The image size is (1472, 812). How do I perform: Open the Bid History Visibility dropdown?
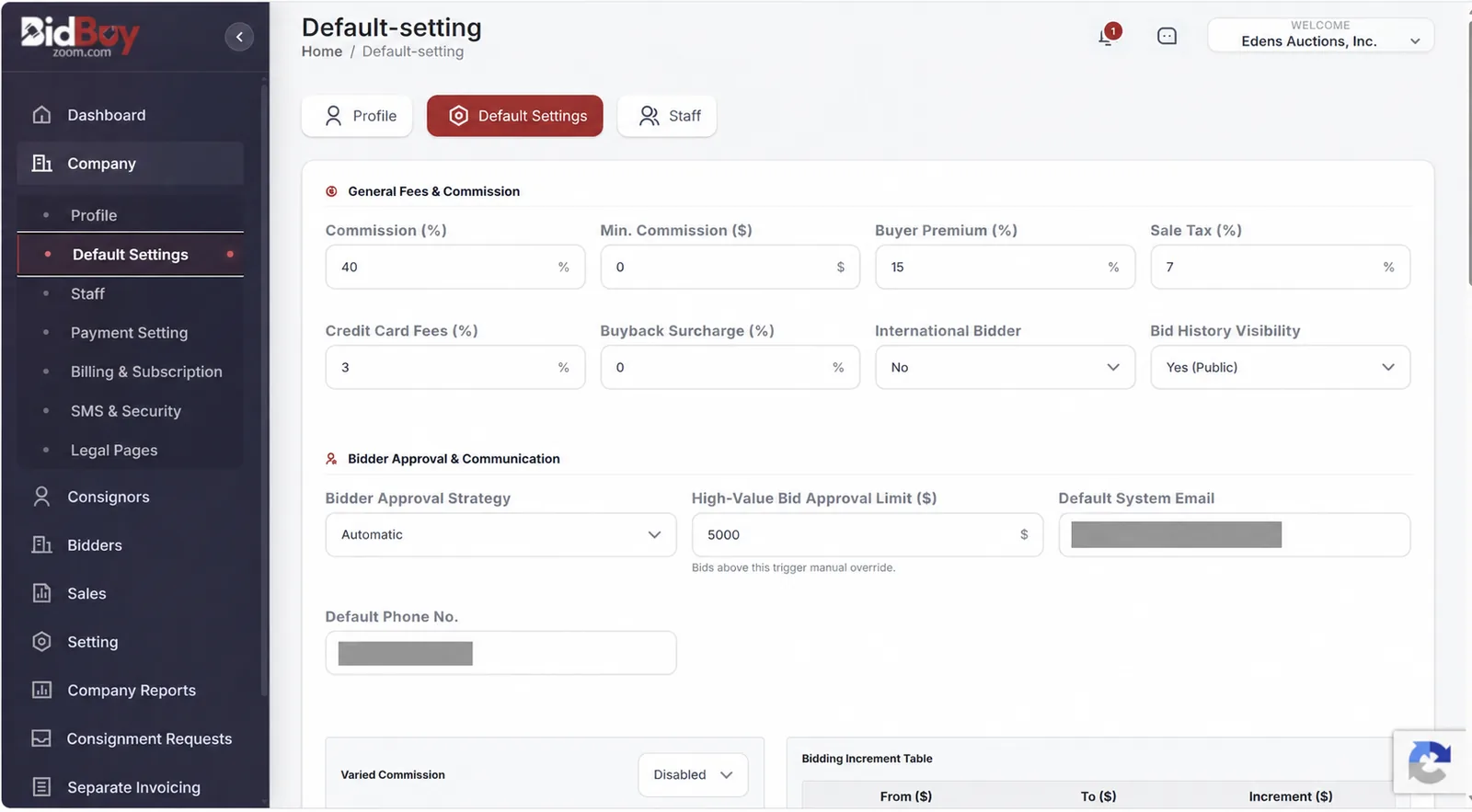(x=1280, y=367)
